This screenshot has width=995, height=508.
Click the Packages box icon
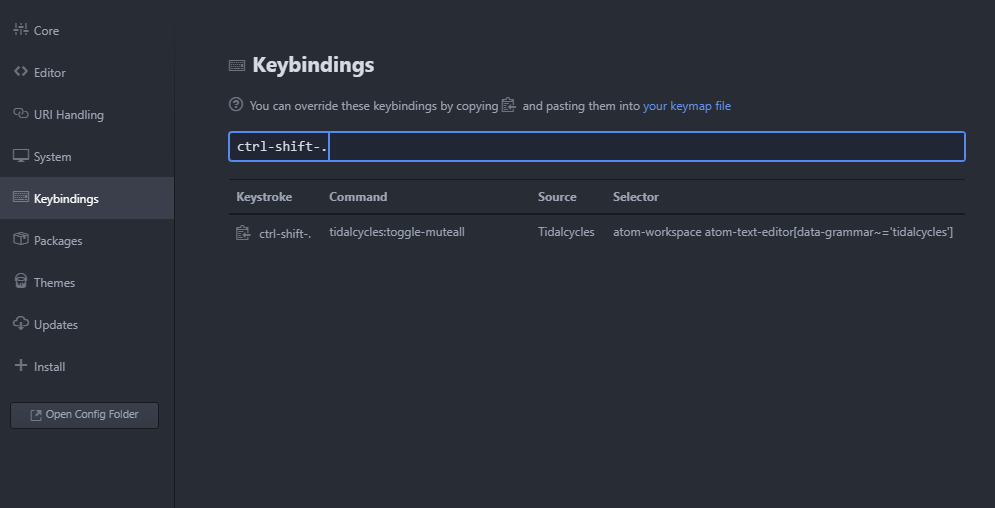pyautogui.click(x=20, y=240)
